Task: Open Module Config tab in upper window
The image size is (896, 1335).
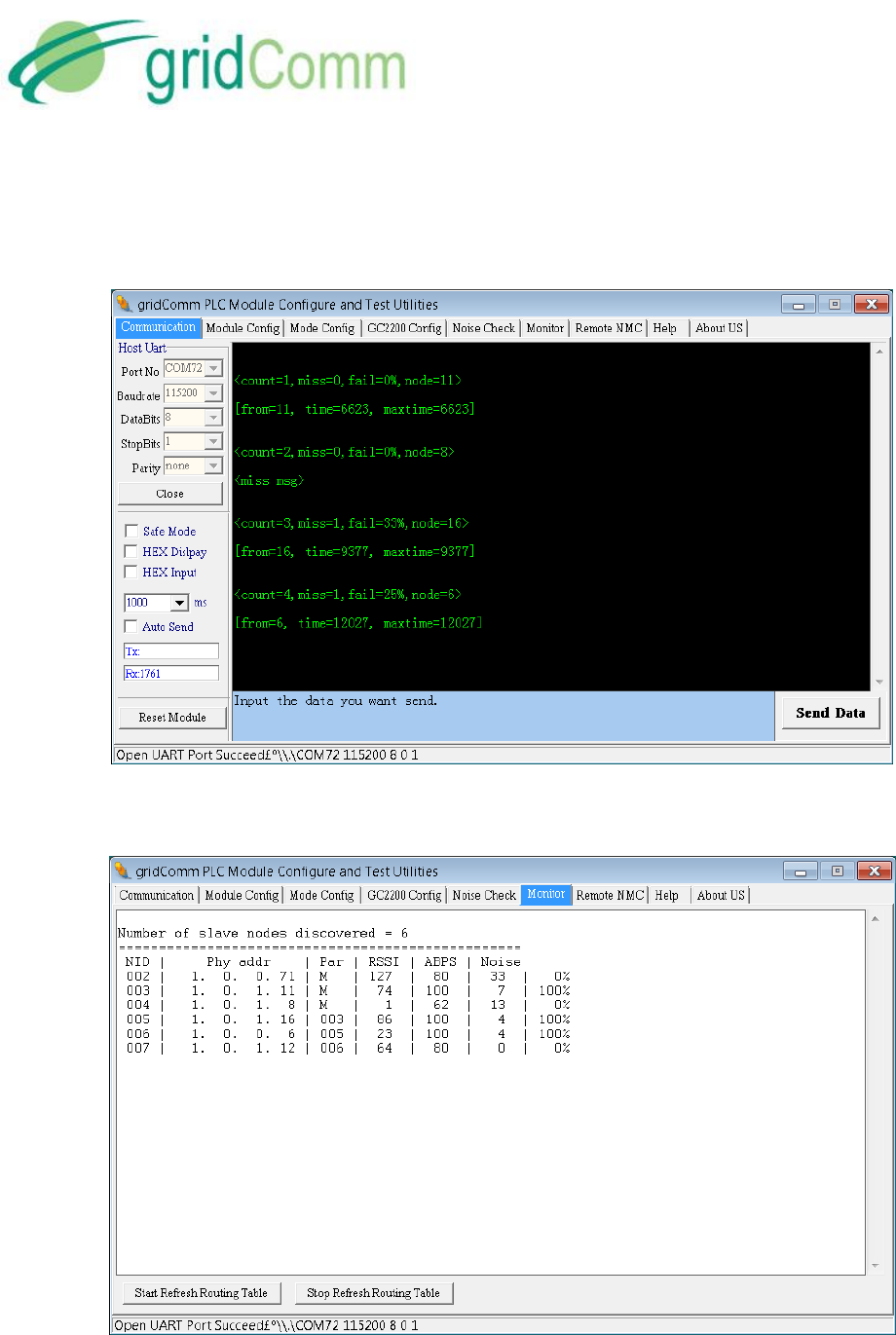Action: (243, 328)
